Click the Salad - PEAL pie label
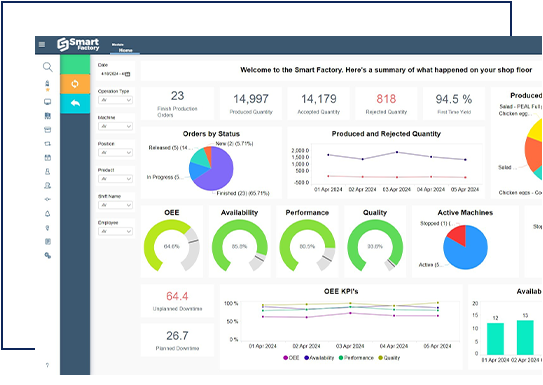The image size is (543, 385). click(x=521, y=107)
